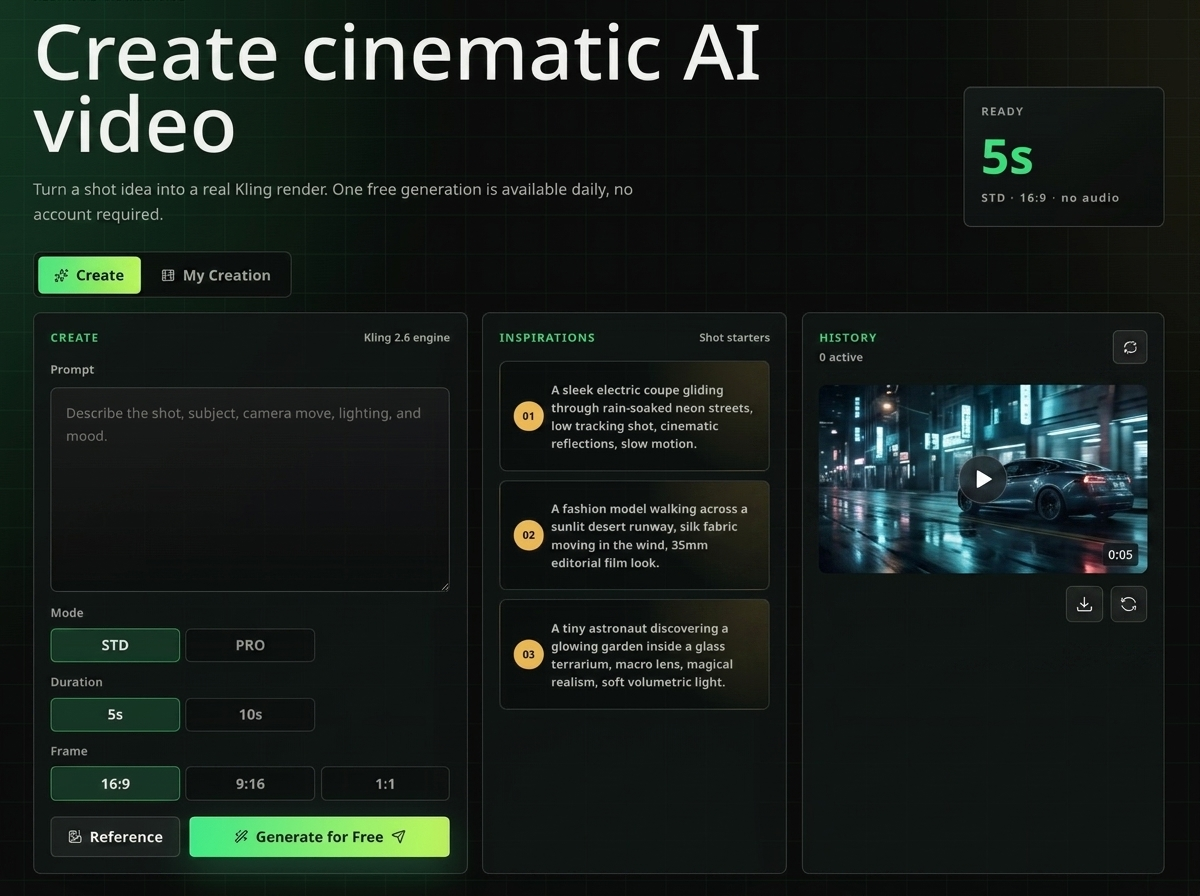Click the 02 number badge

tap(528, 535)
